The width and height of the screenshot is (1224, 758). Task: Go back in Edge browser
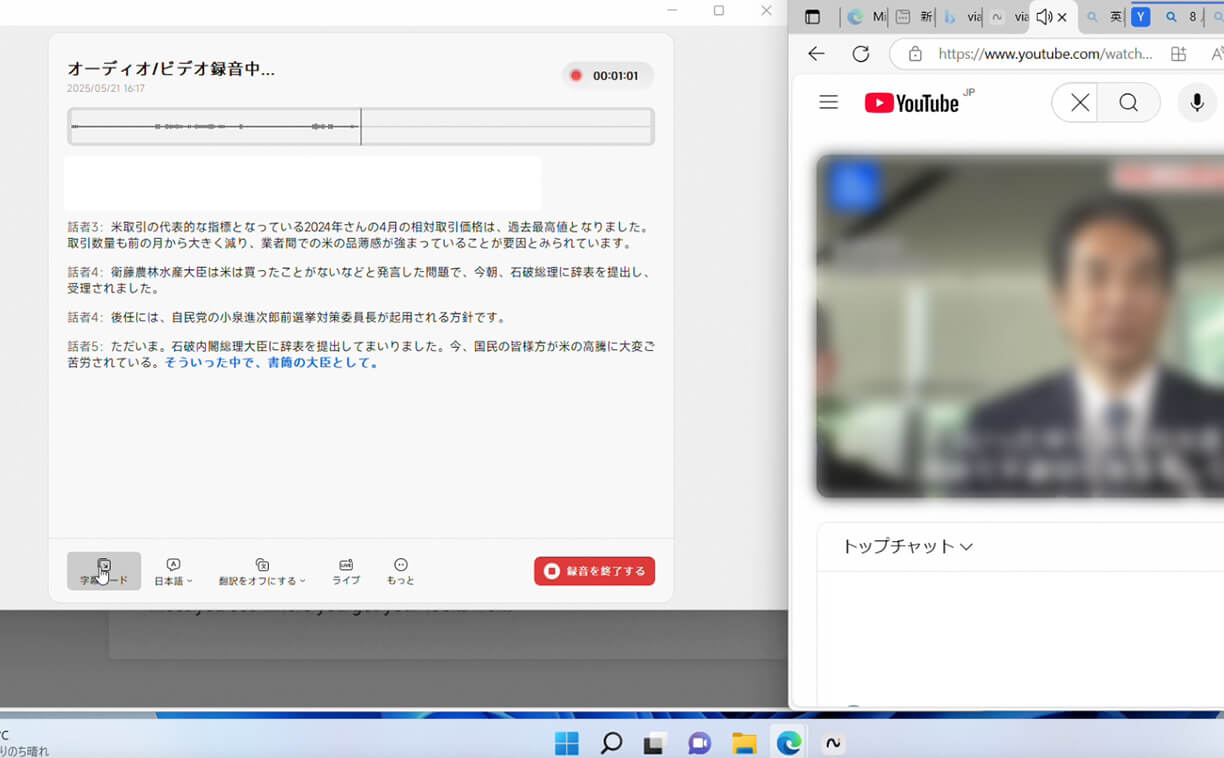[816, 54]
